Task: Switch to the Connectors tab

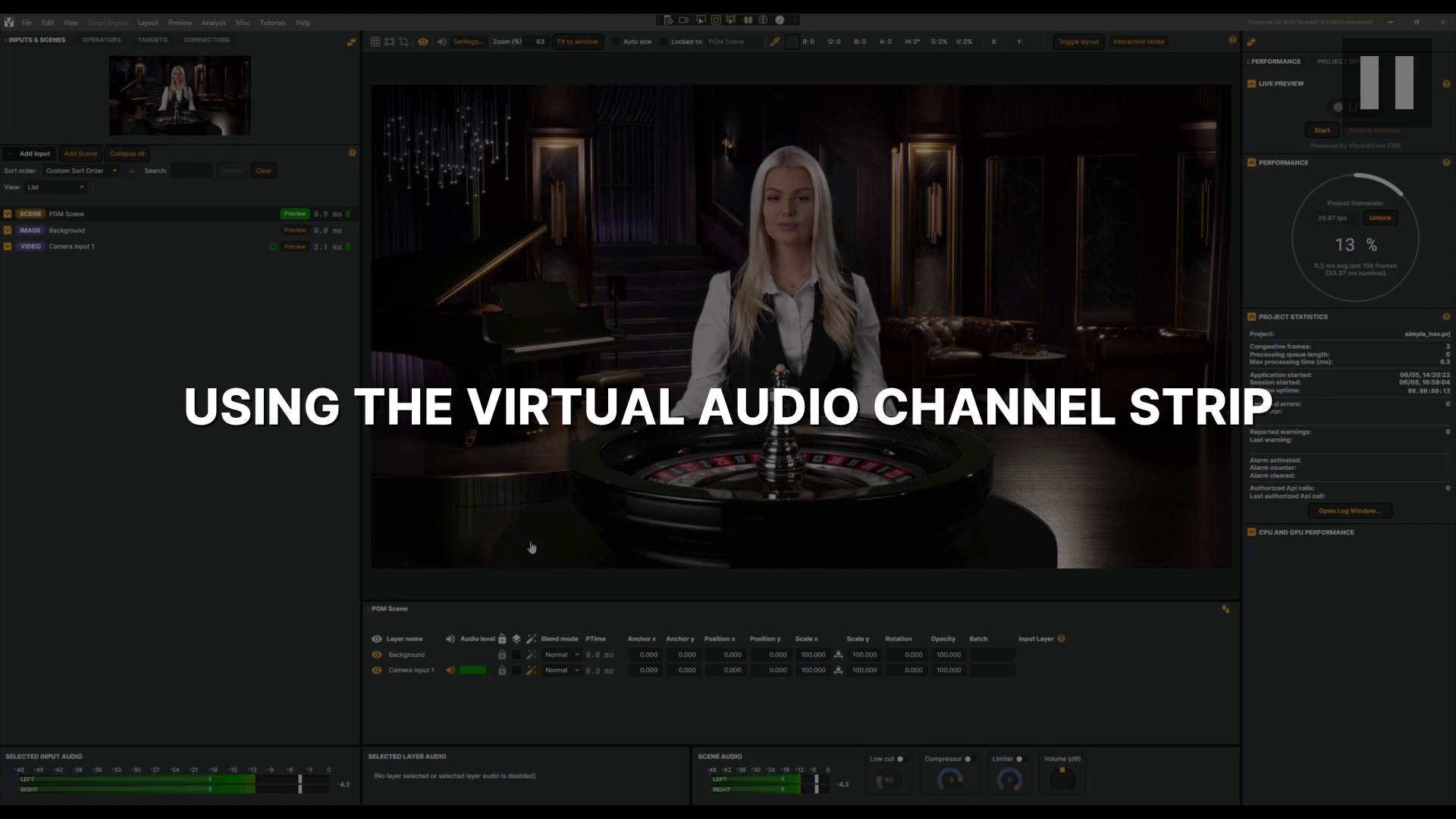Action: coord(206,39)
